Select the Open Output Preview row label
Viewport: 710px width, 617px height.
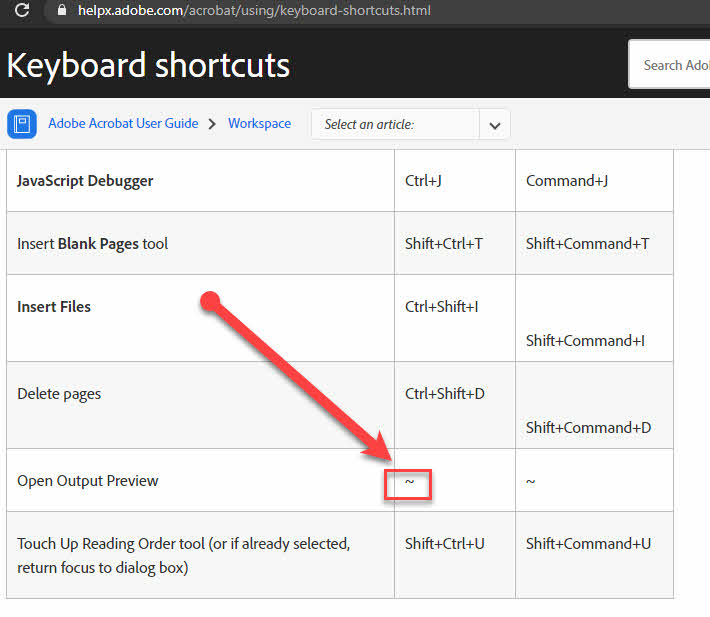pyautogui.click(x=88, y=481)
